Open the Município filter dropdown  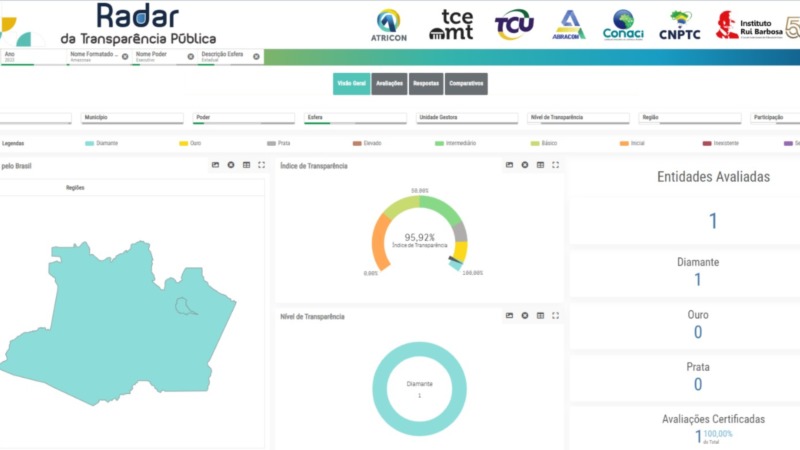tap(132, 118)
